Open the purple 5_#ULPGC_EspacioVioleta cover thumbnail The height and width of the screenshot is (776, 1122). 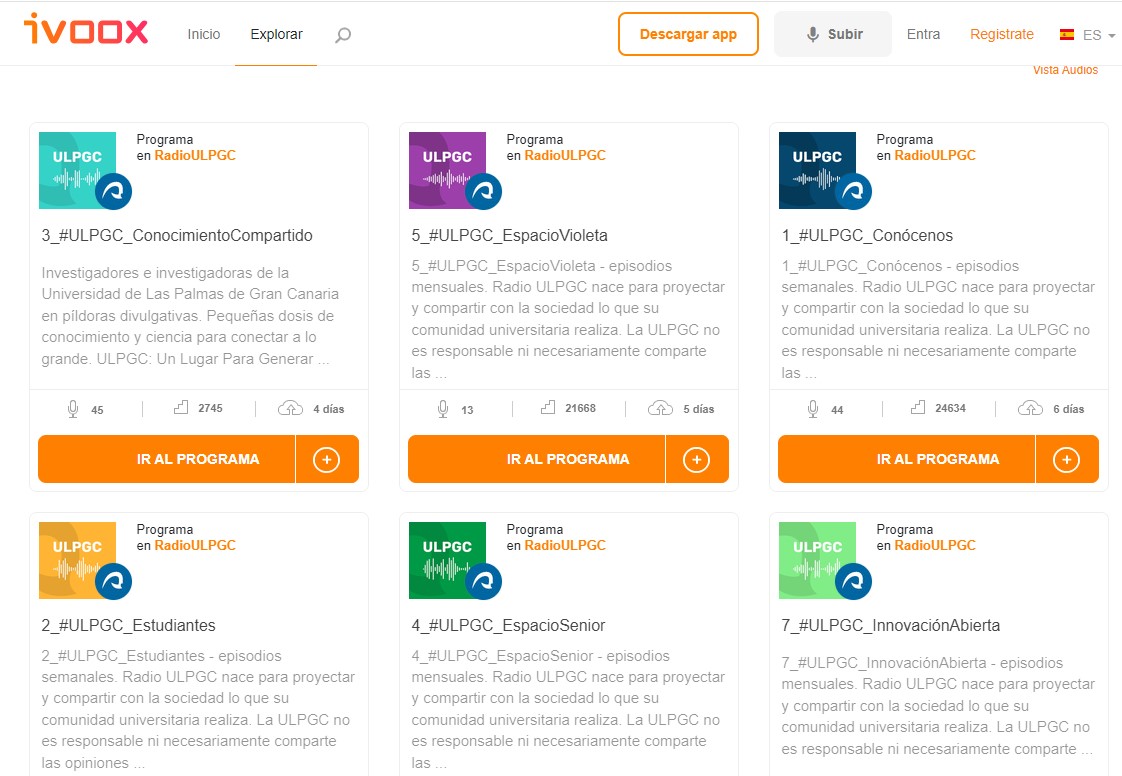(x=448, y=170)
